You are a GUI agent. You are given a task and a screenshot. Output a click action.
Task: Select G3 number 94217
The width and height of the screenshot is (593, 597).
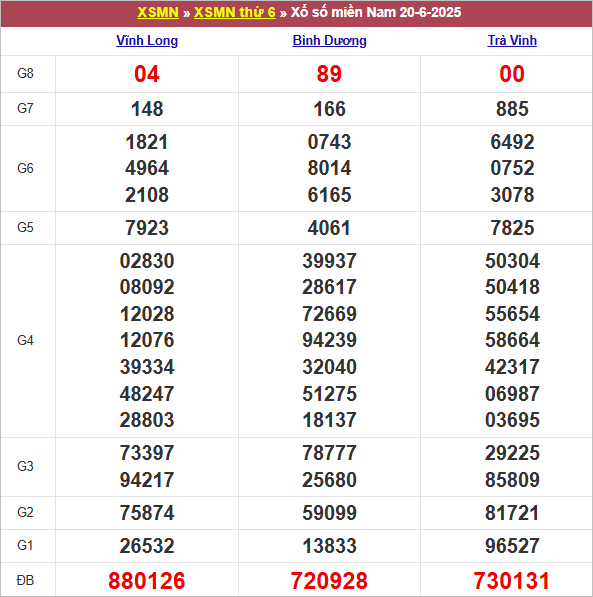click(147, 480)
